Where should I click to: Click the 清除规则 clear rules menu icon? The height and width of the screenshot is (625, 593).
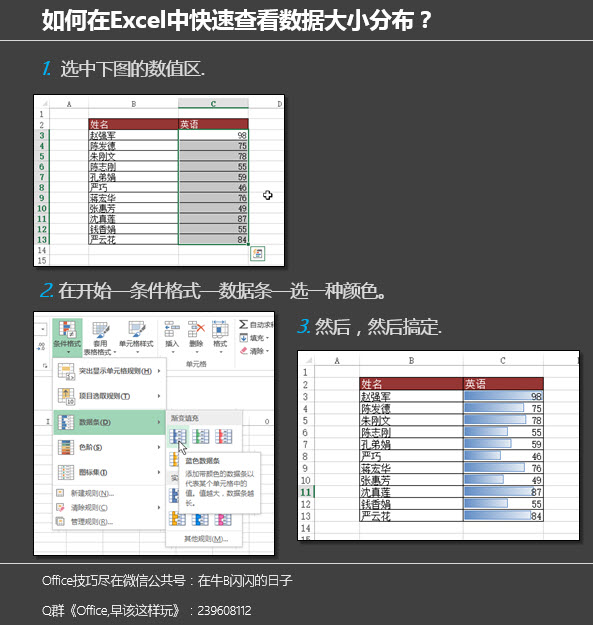(x=60, y=507)
